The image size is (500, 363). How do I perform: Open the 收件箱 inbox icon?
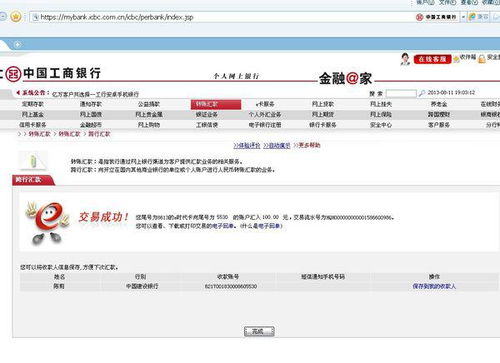456,60
